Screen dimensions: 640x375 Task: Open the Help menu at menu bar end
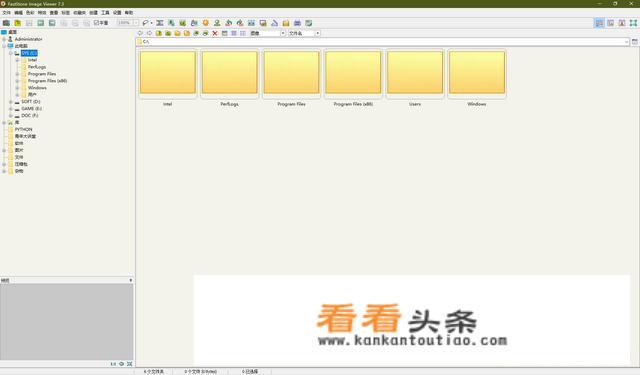pos(129,13)
